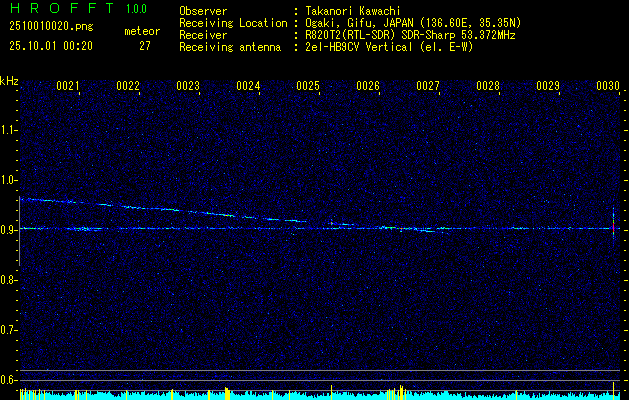Select the 2el-HB9CV Vertical antenna text
This screenshot has height=400, width=629.
click(389, 47)
